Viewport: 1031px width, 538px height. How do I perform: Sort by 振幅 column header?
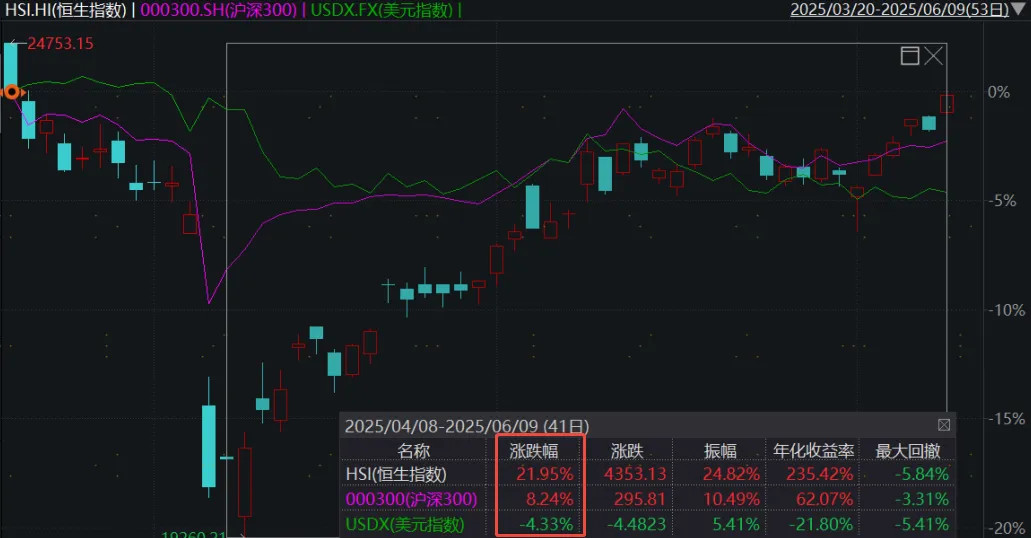click(720, 451)
